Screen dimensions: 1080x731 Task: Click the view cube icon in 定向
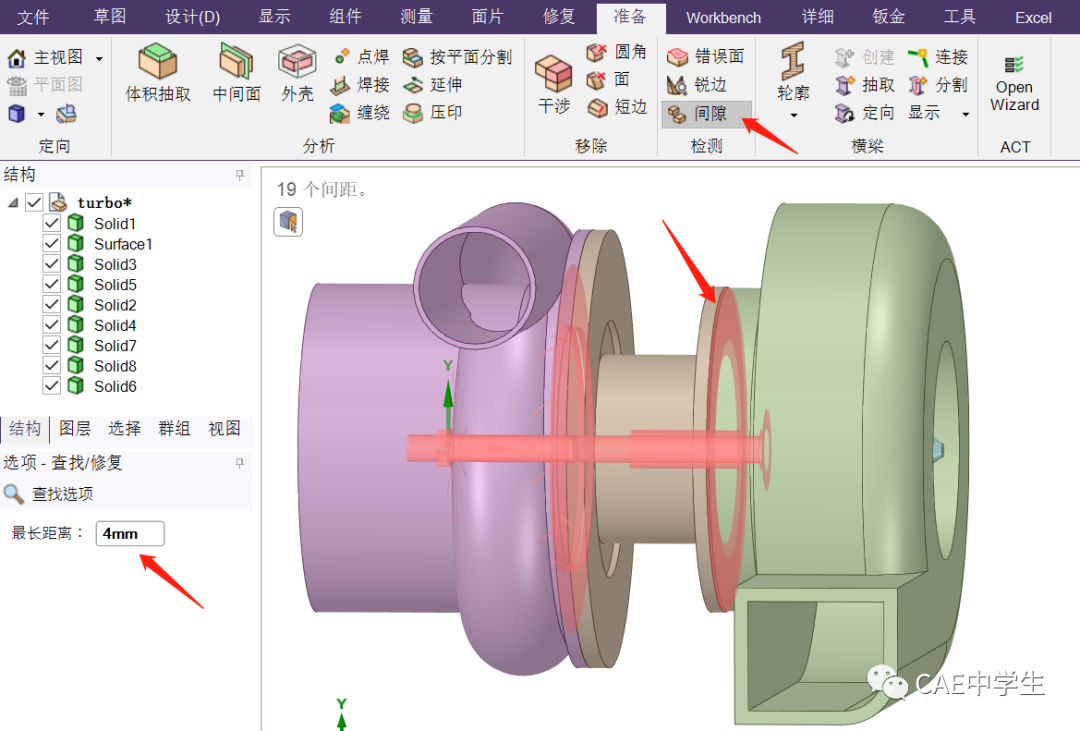[17, 114]
